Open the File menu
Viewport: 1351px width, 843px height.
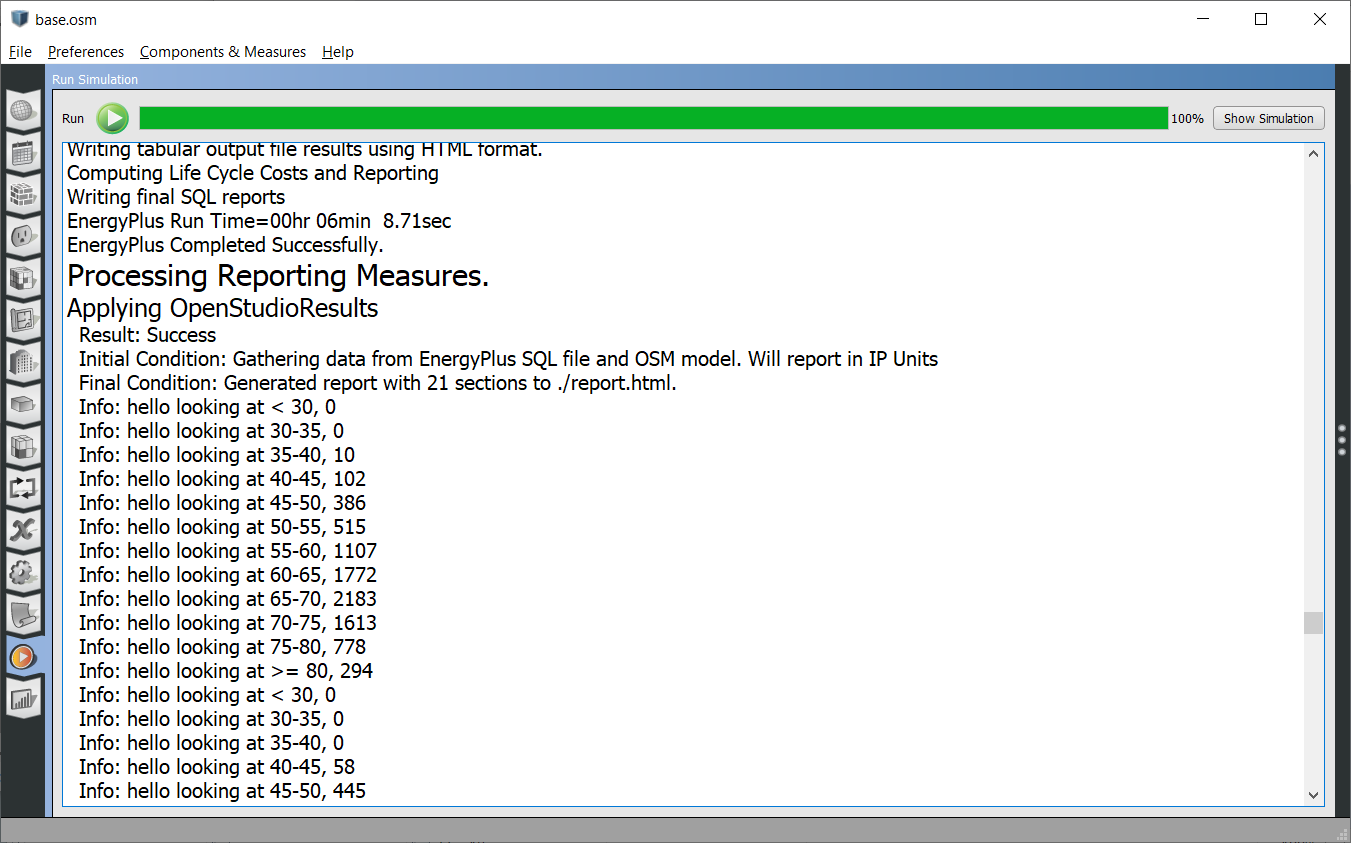pyautogui.click(x=19, y=51)
